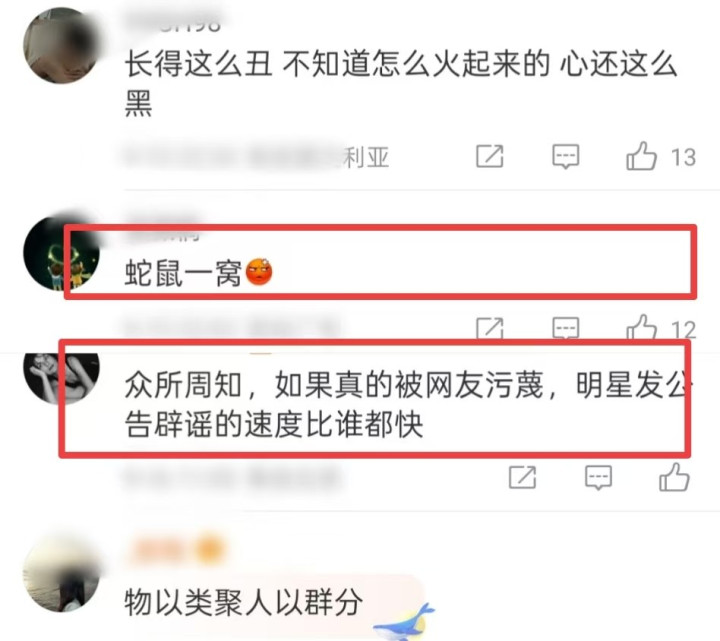720x641 pixels.
Task: Open blurred username above first comment
Action: coord(174,23)
